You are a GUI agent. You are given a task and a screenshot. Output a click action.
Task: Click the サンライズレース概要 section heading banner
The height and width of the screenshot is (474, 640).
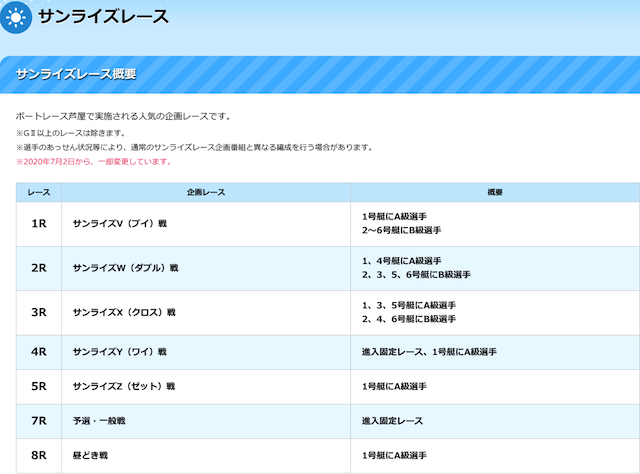click(76, 74)
